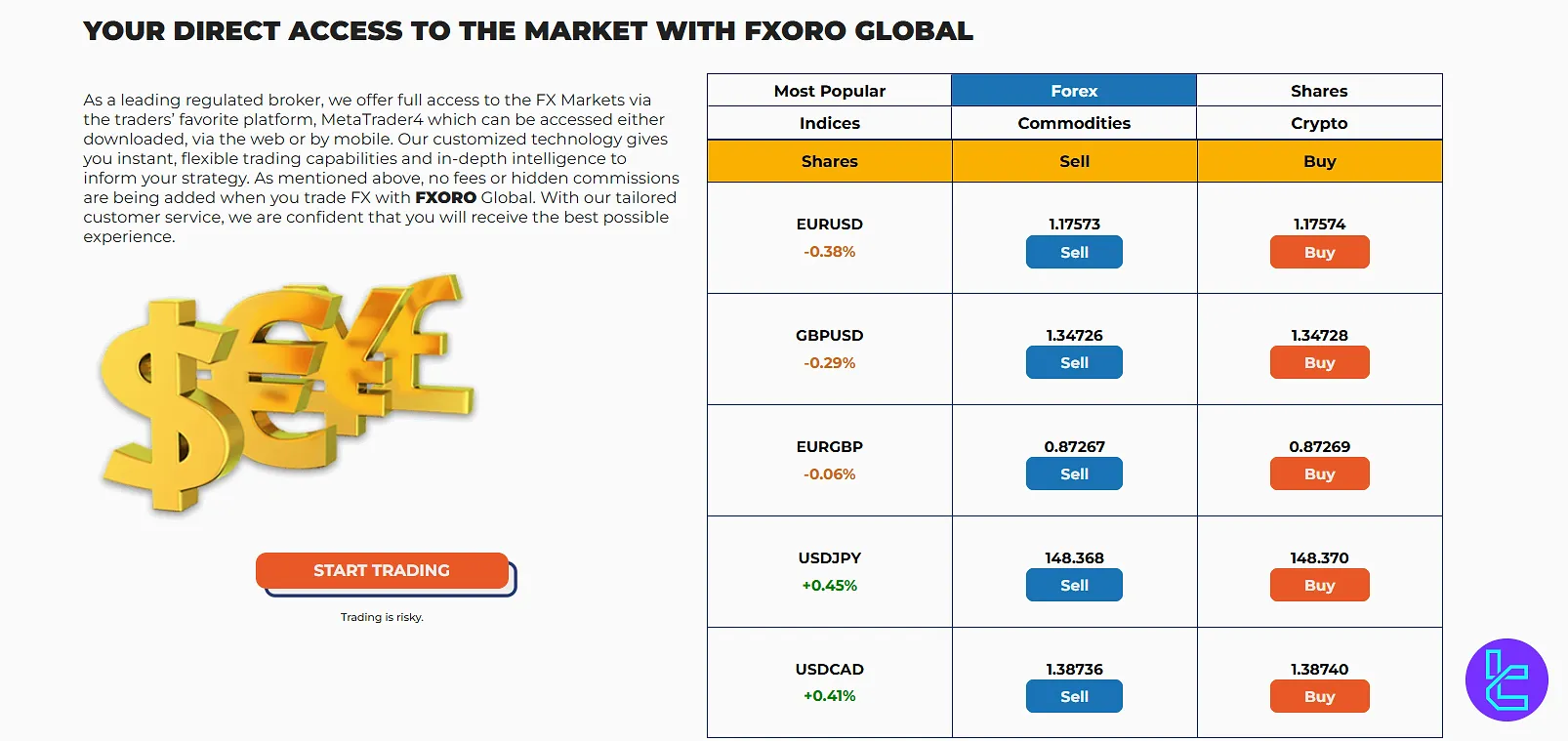Select the Crypto tab
The width and height of the screenshot is (1568, 741).
point(1318,123)
